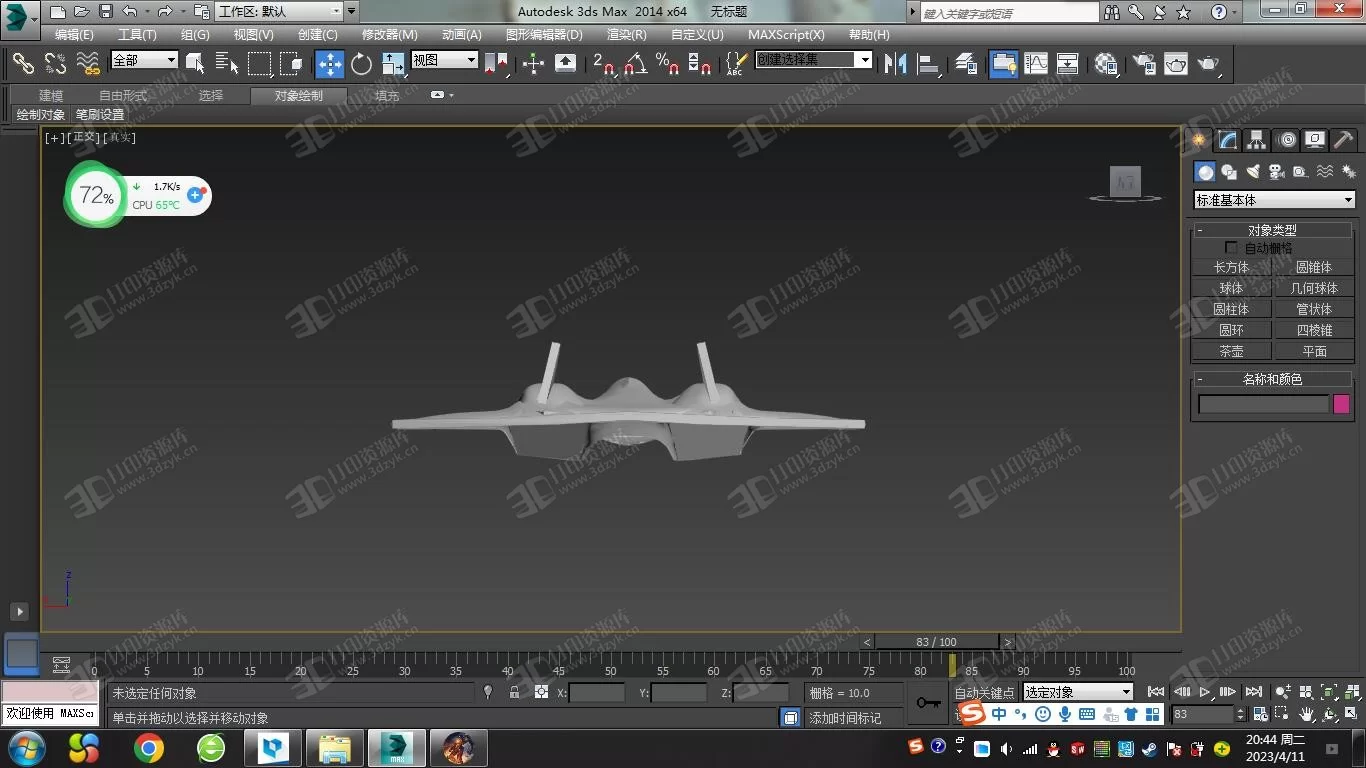This screenshot has width=1366, height=768.
Task: Toggle Spinner Snap
Action: pyautogui.click(x=700, y=63)
